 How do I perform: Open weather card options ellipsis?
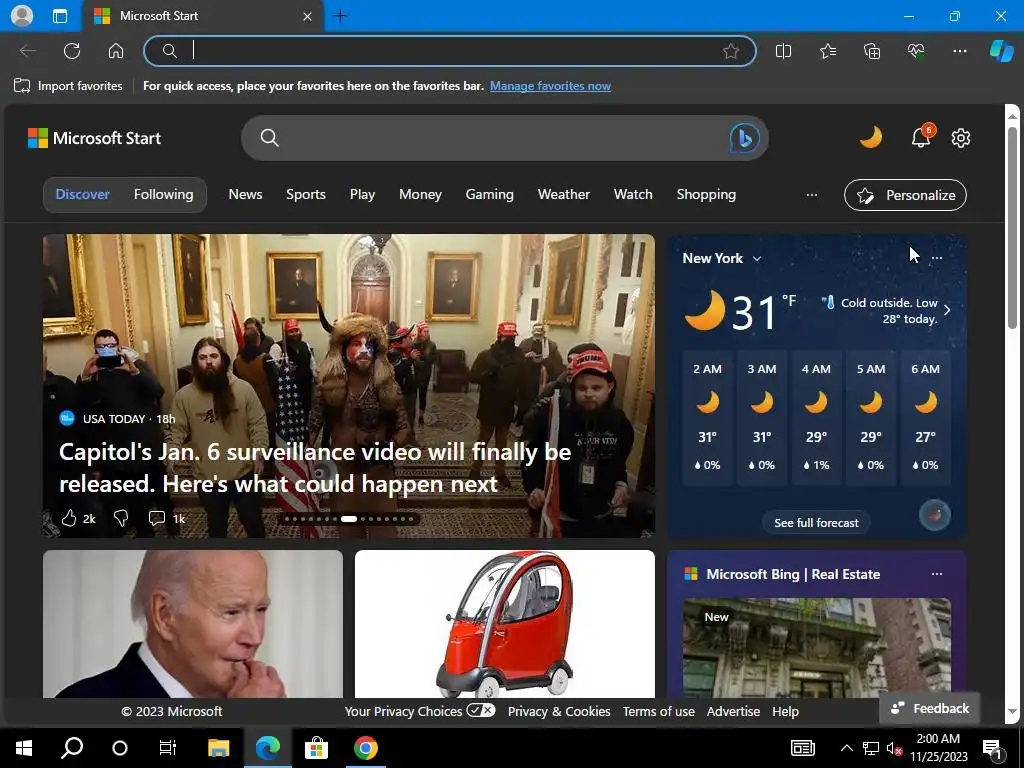click(936, 258)
